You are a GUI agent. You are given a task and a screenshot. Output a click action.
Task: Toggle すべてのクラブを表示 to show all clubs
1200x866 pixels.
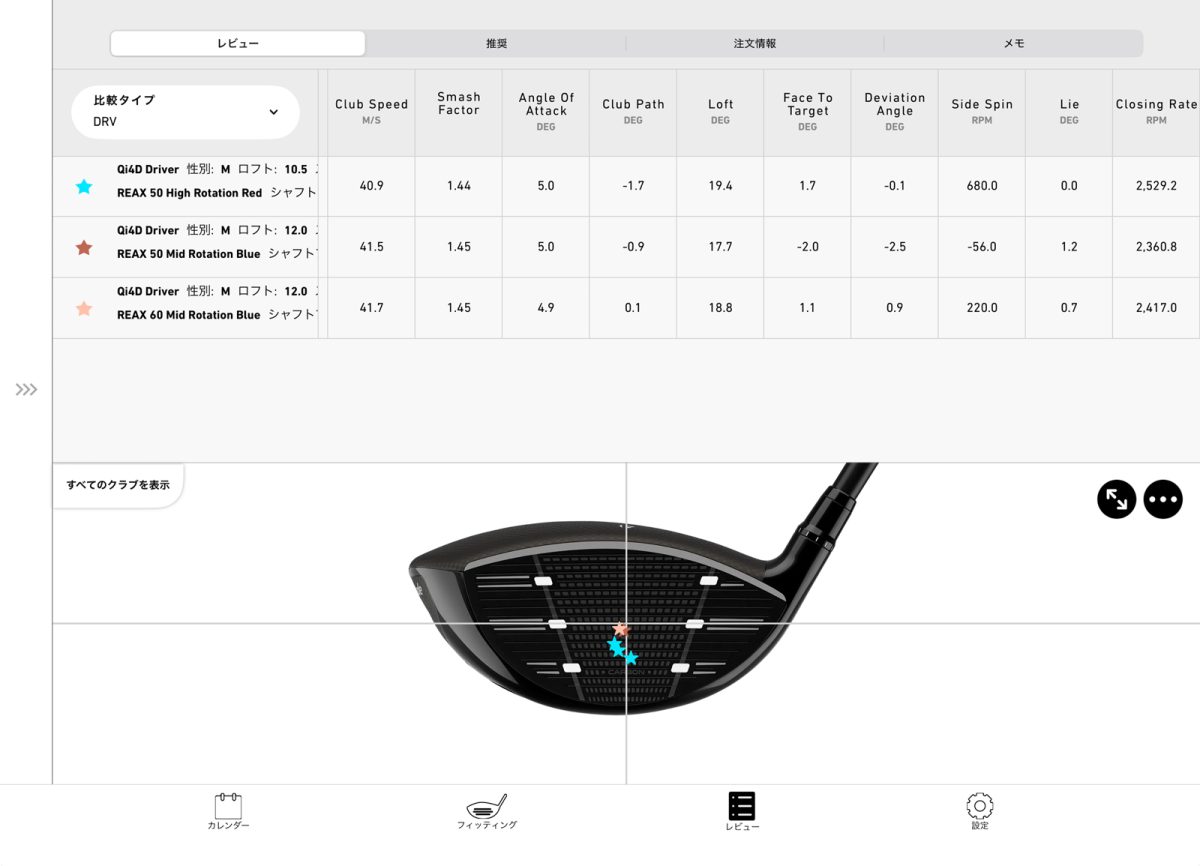click(118, 484)
